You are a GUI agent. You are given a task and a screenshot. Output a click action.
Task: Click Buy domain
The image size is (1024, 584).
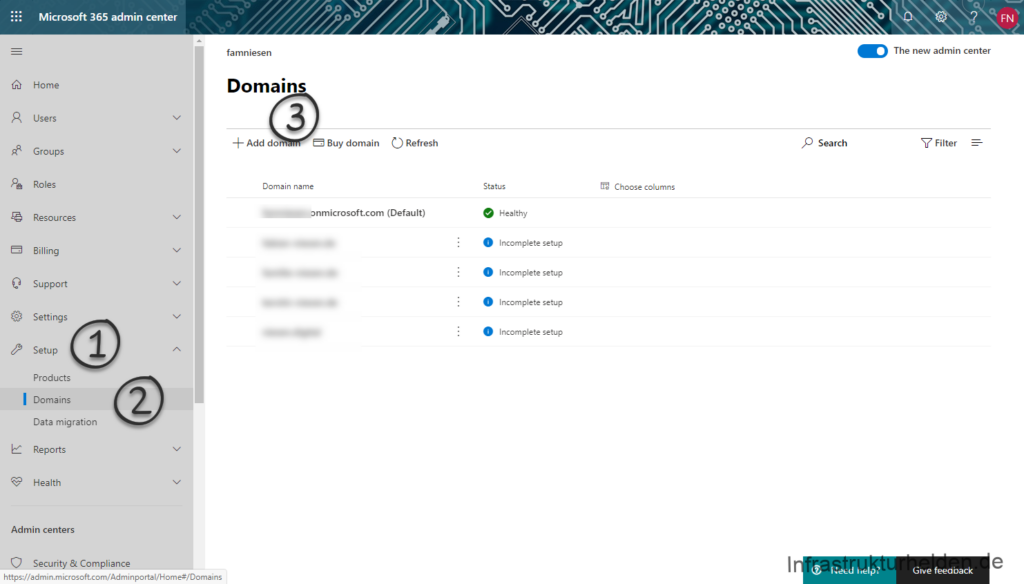coord(346,143)
